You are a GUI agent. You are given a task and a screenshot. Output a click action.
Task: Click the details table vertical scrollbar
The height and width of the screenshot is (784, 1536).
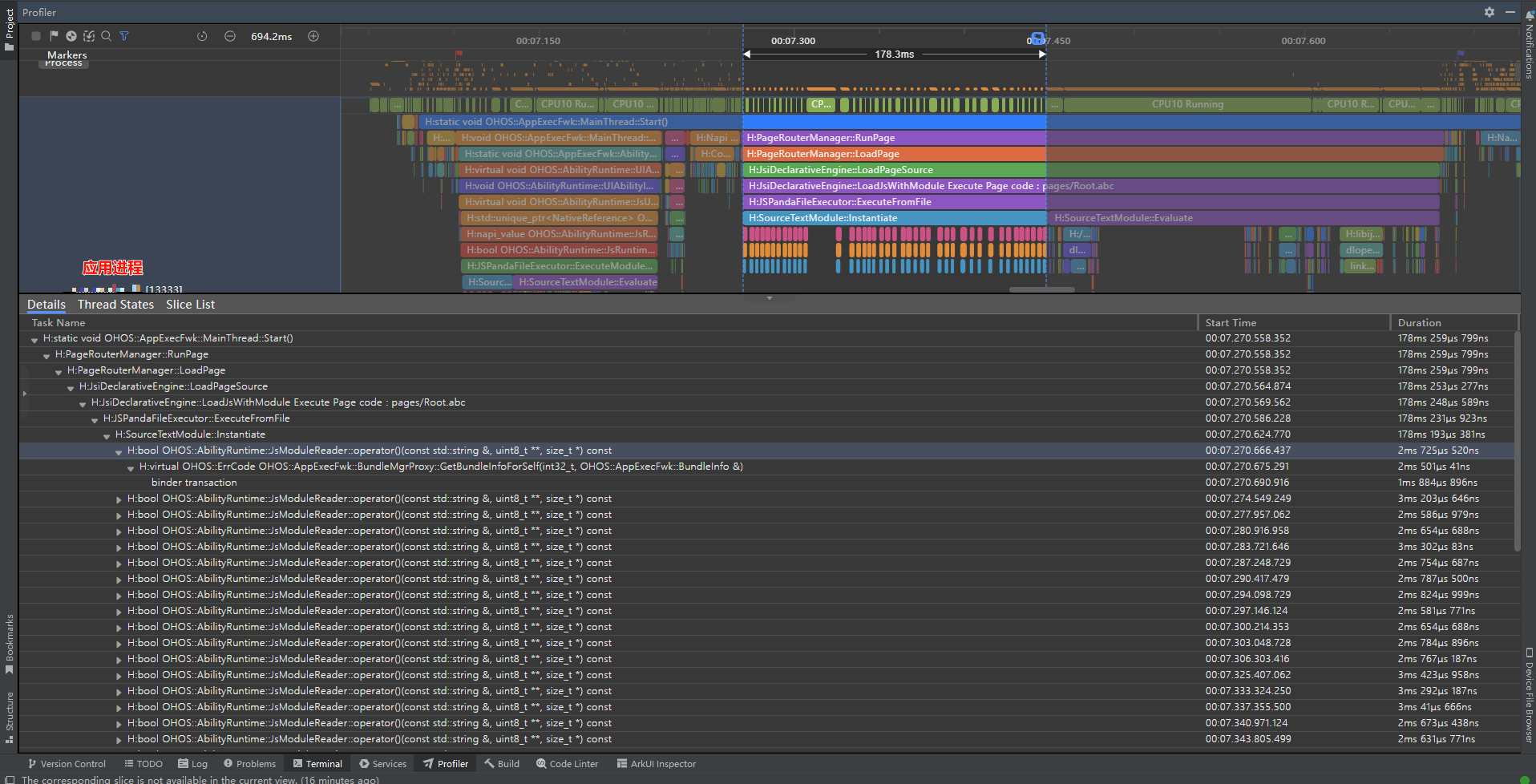[x=1517, y=441]
